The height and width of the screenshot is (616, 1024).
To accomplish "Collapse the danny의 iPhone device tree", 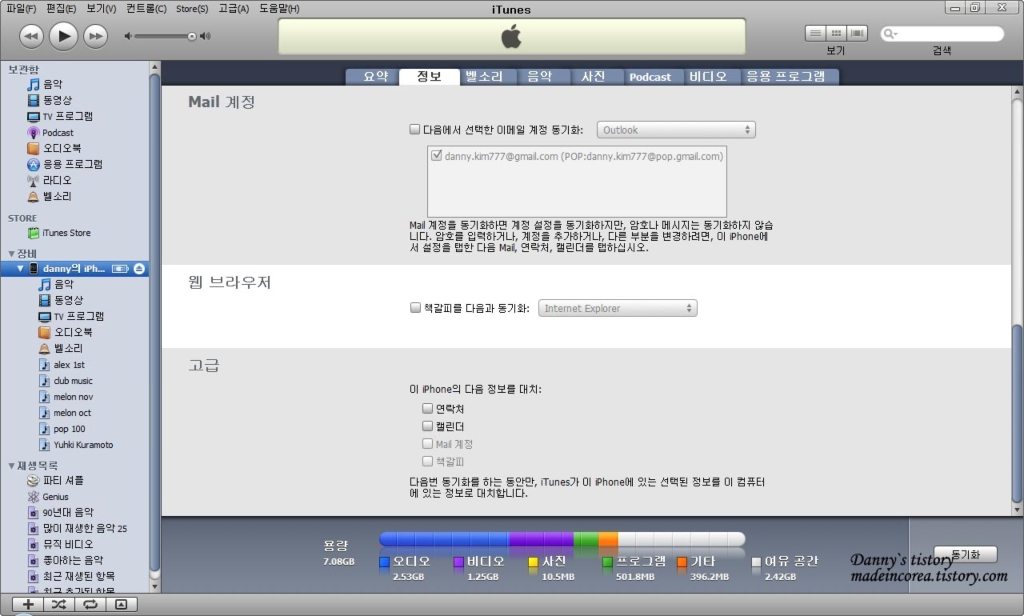I will [20, 268].
